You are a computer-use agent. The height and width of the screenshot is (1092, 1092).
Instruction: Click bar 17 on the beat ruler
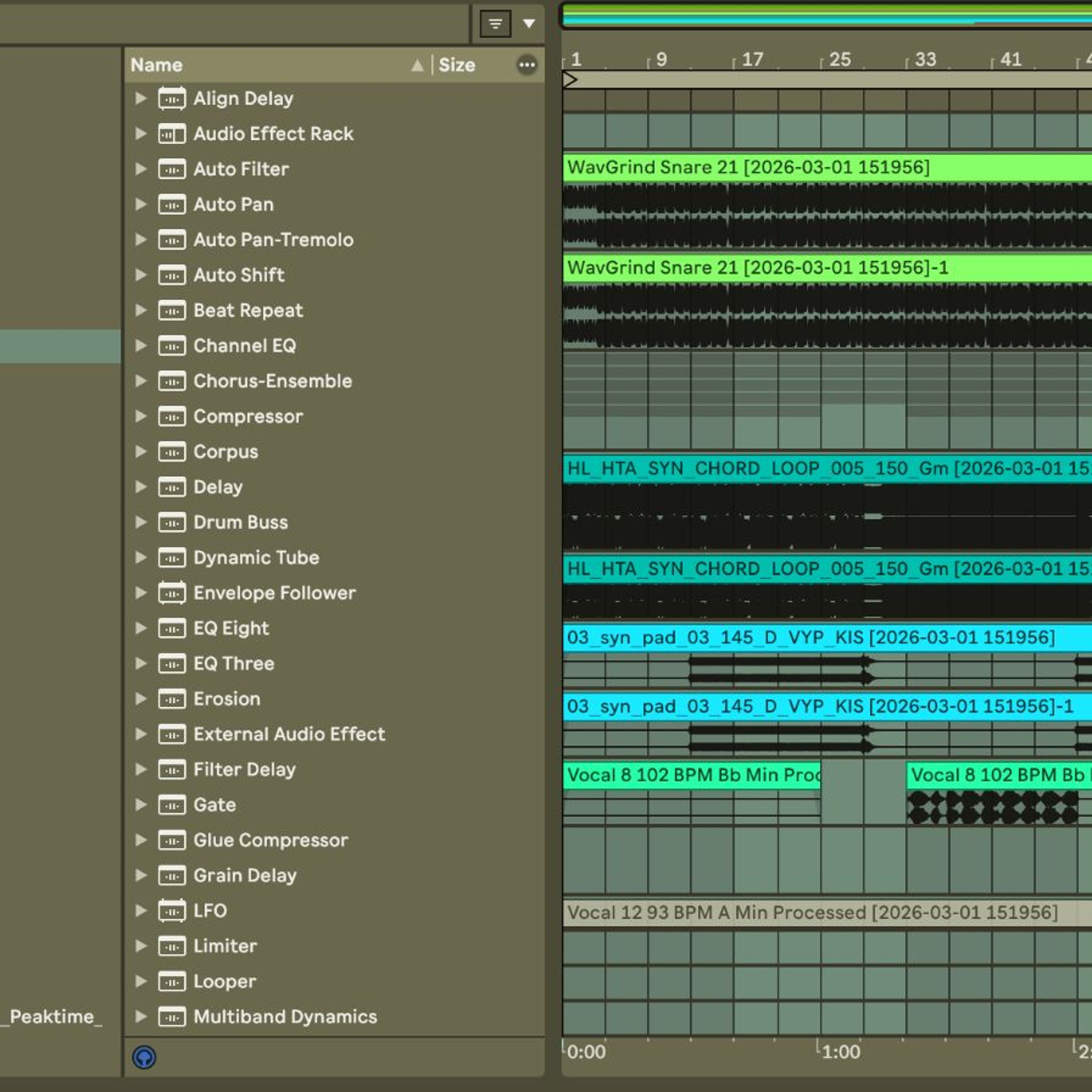click(x=752, y=59)
